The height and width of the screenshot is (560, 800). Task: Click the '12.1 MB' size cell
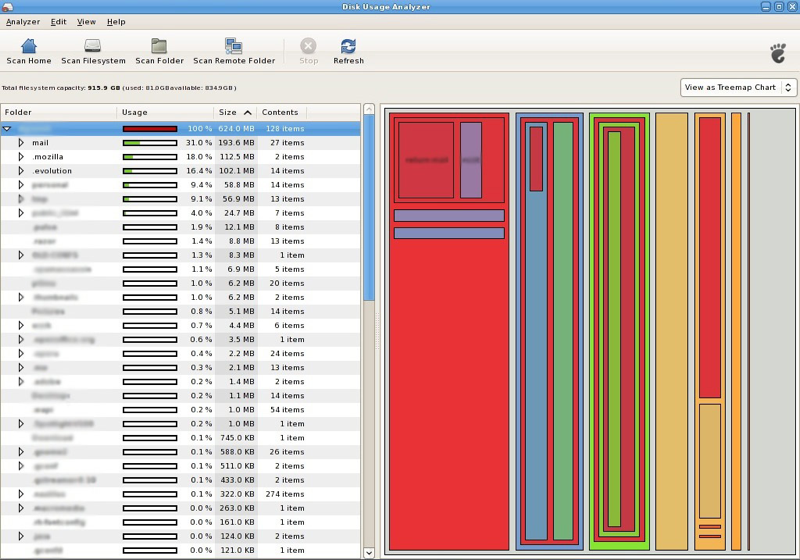click(x=239, y=227)
